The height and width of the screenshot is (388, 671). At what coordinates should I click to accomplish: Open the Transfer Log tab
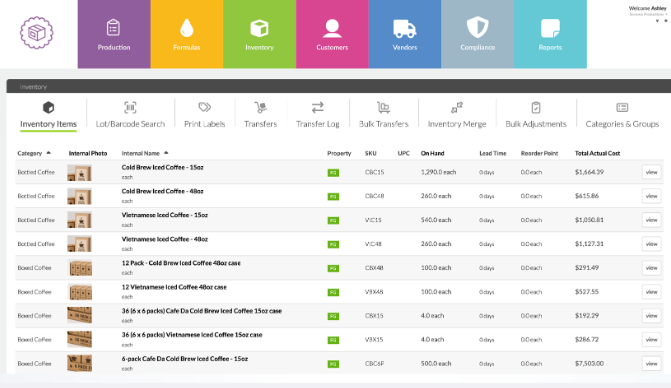point(318,116)
